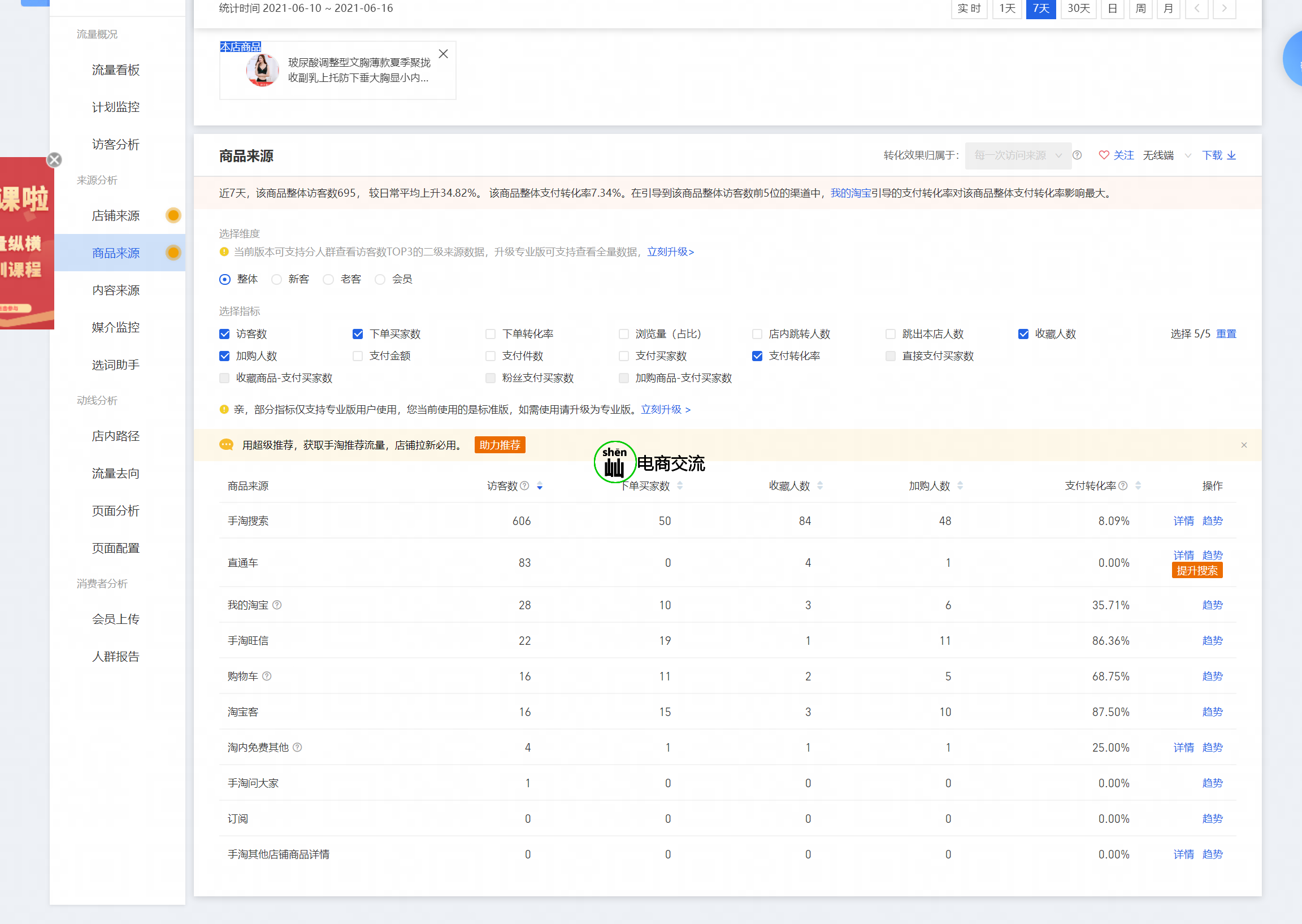Close the red course advertisement banner
Screen dimensions: 1302x924
click(54, 160)
